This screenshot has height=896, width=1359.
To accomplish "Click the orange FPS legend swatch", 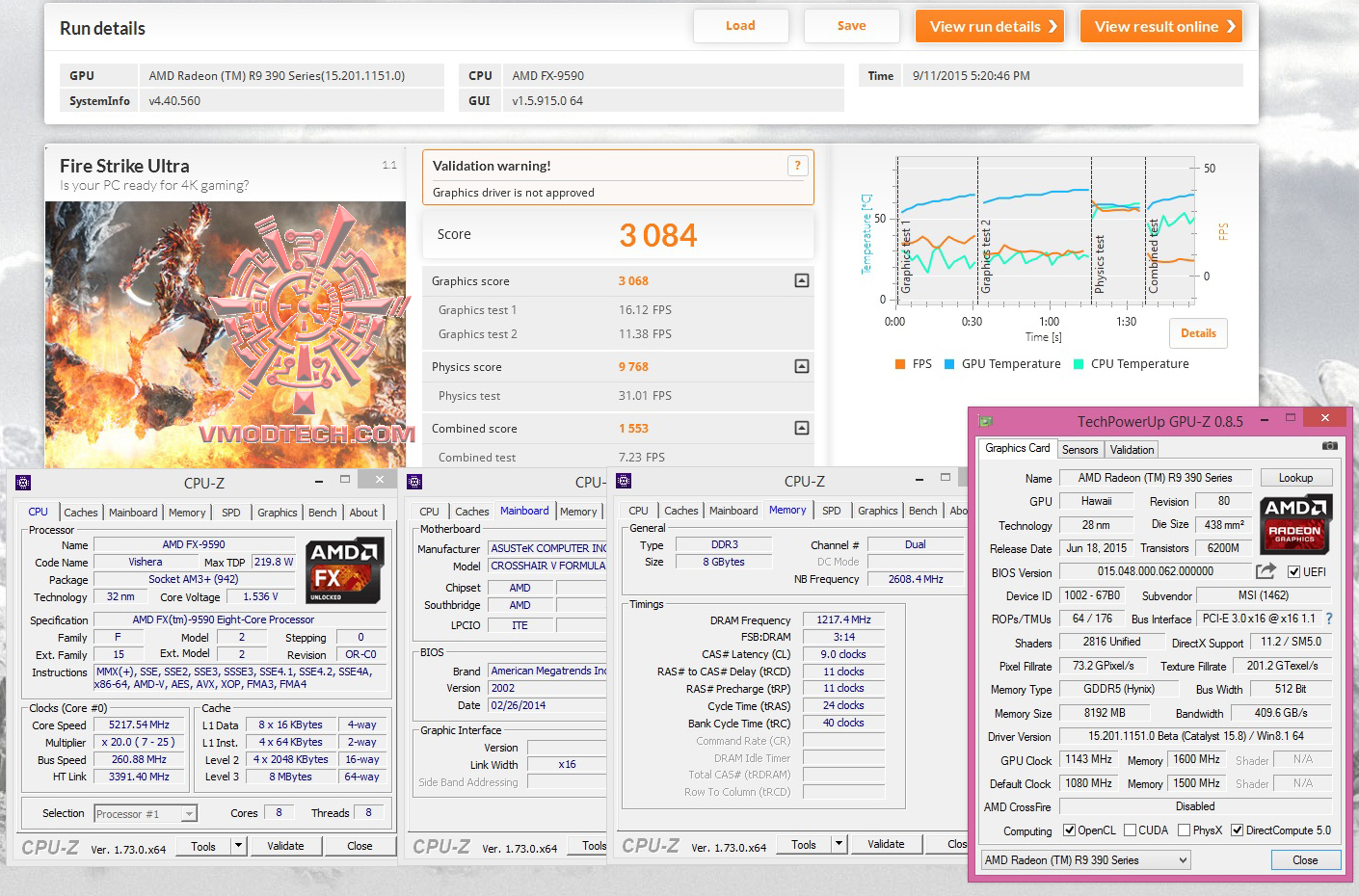I will click(899, 364).
